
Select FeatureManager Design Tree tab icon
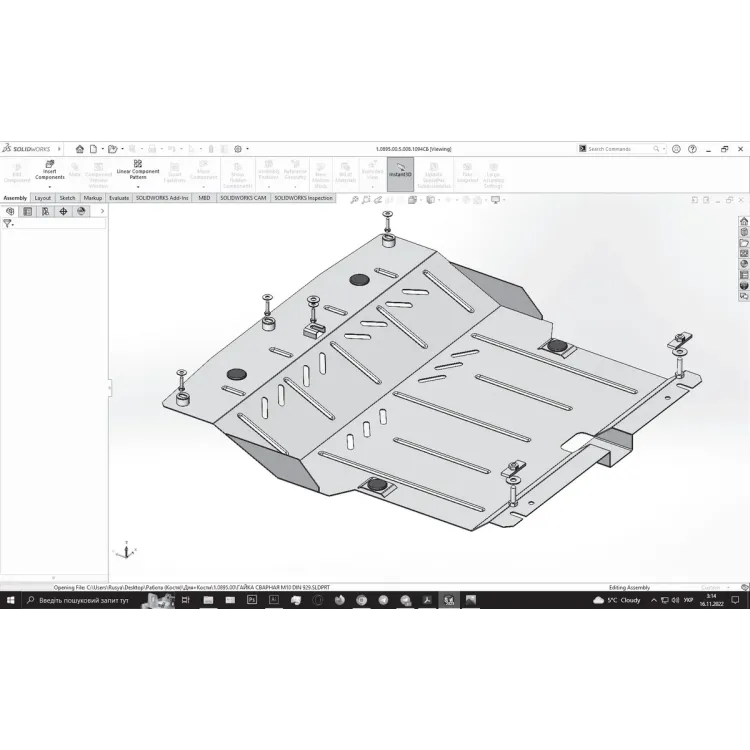tap(10, 211)
